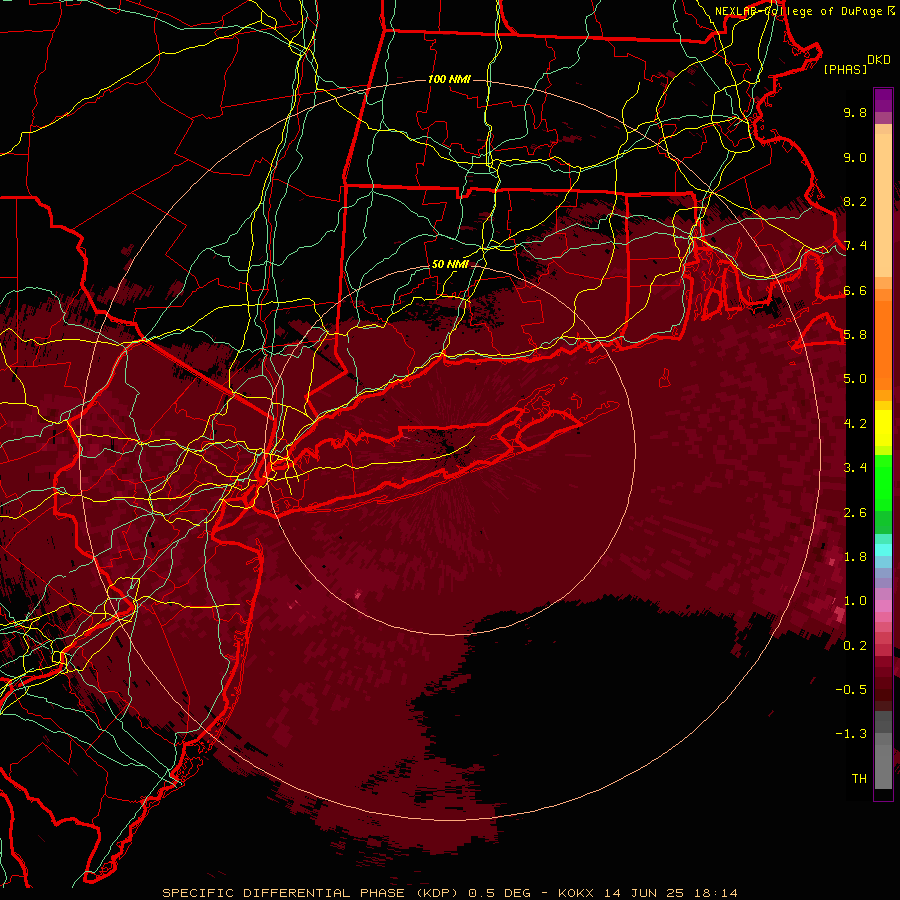Click the 6.6 legend value
Image resolution: width=900 pixels, height=900 pixels.
(855, 290)
